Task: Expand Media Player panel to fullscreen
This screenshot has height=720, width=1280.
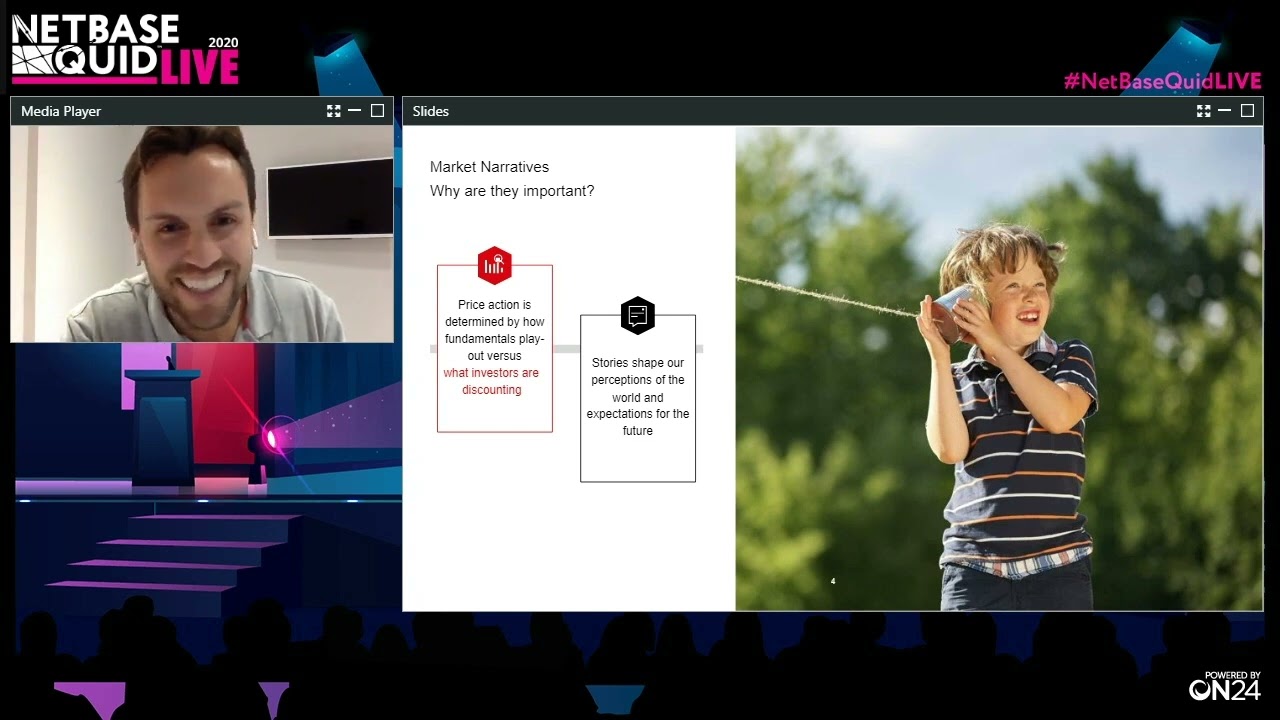Action: click(334, 111)
